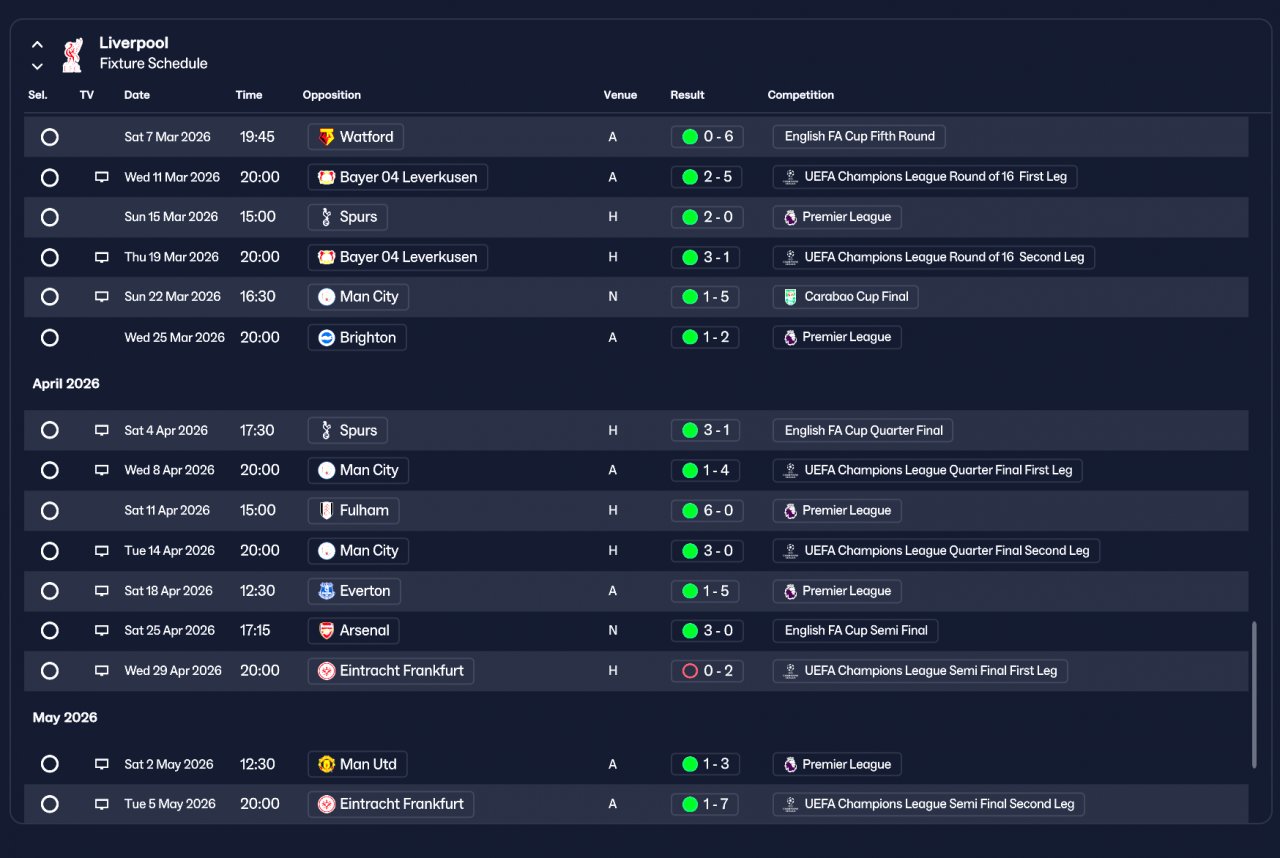Viewport: 1280px width, 858px height.
Task: Sort by the Competition column header
Action: pos(801,95)
